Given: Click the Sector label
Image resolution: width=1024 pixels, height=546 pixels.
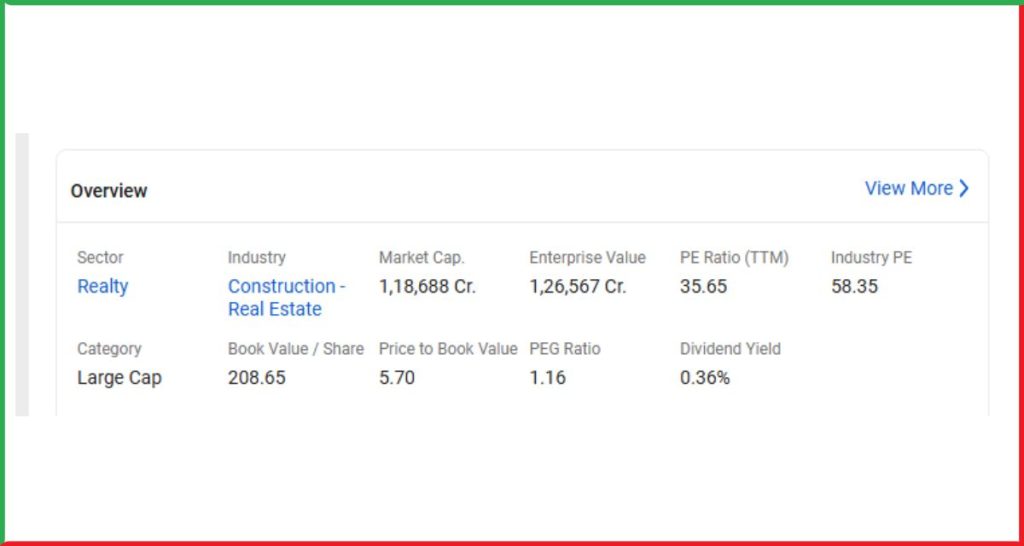Looking at the screenshot, I should pyautogui.click(x=100, y=258).
